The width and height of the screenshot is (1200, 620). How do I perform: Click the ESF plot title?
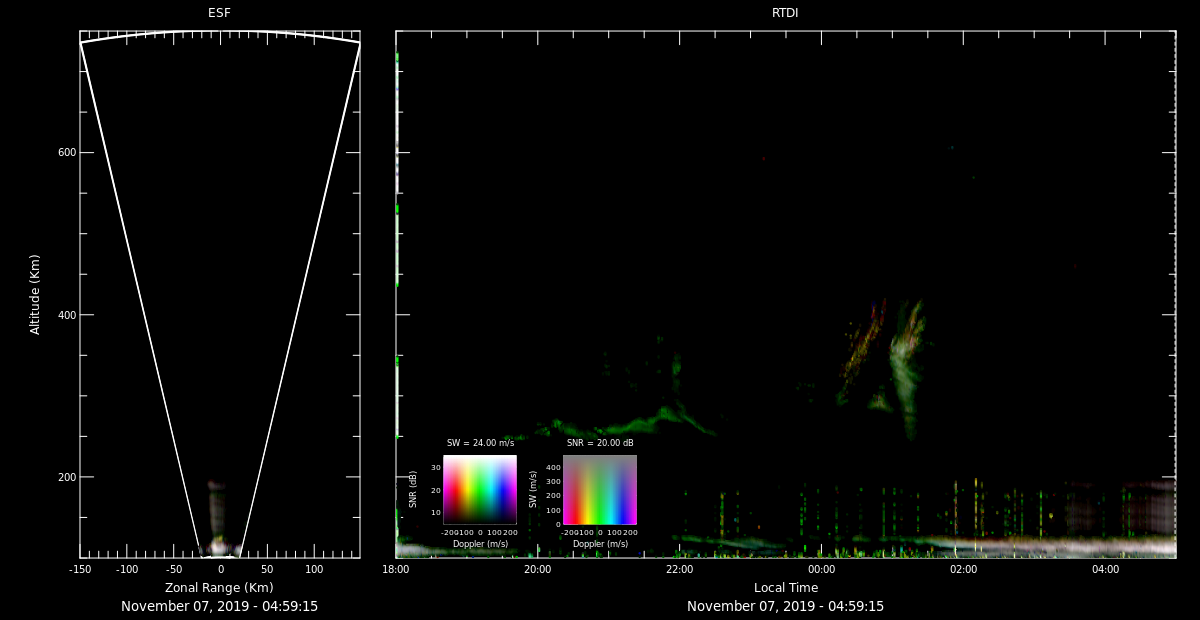click(219, 13)
